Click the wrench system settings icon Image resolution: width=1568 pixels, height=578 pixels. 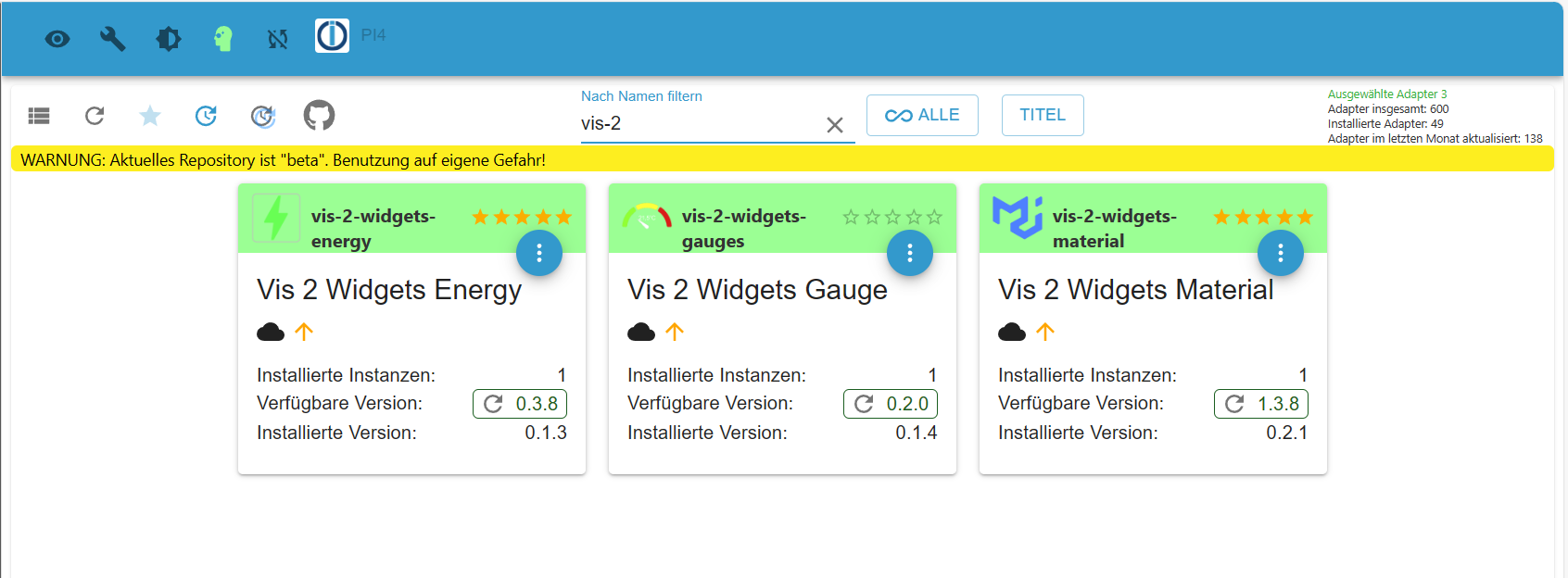point(113,39)
